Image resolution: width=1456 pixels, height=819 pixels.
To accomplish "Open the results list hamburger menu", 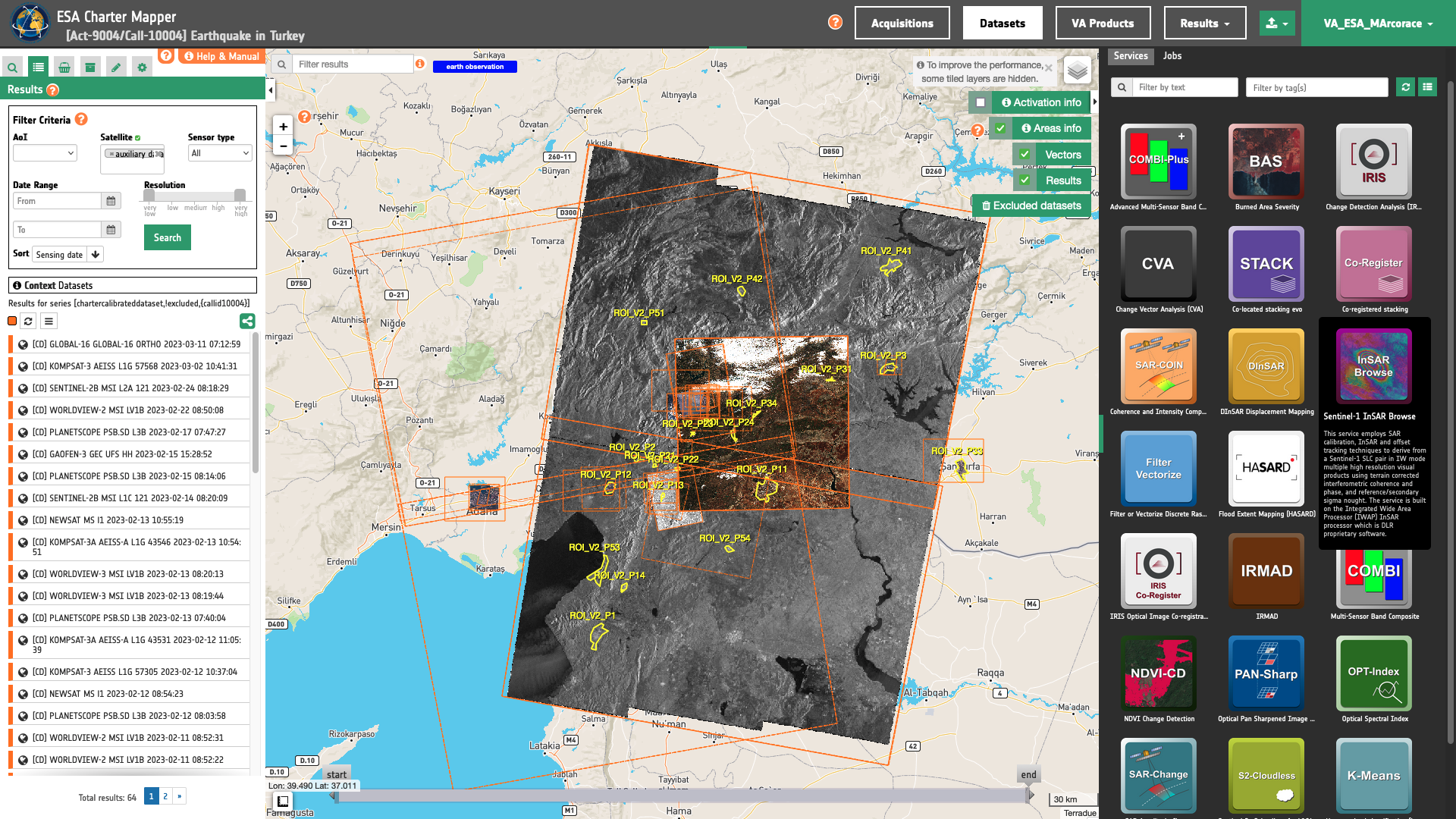I will (49, 321).
